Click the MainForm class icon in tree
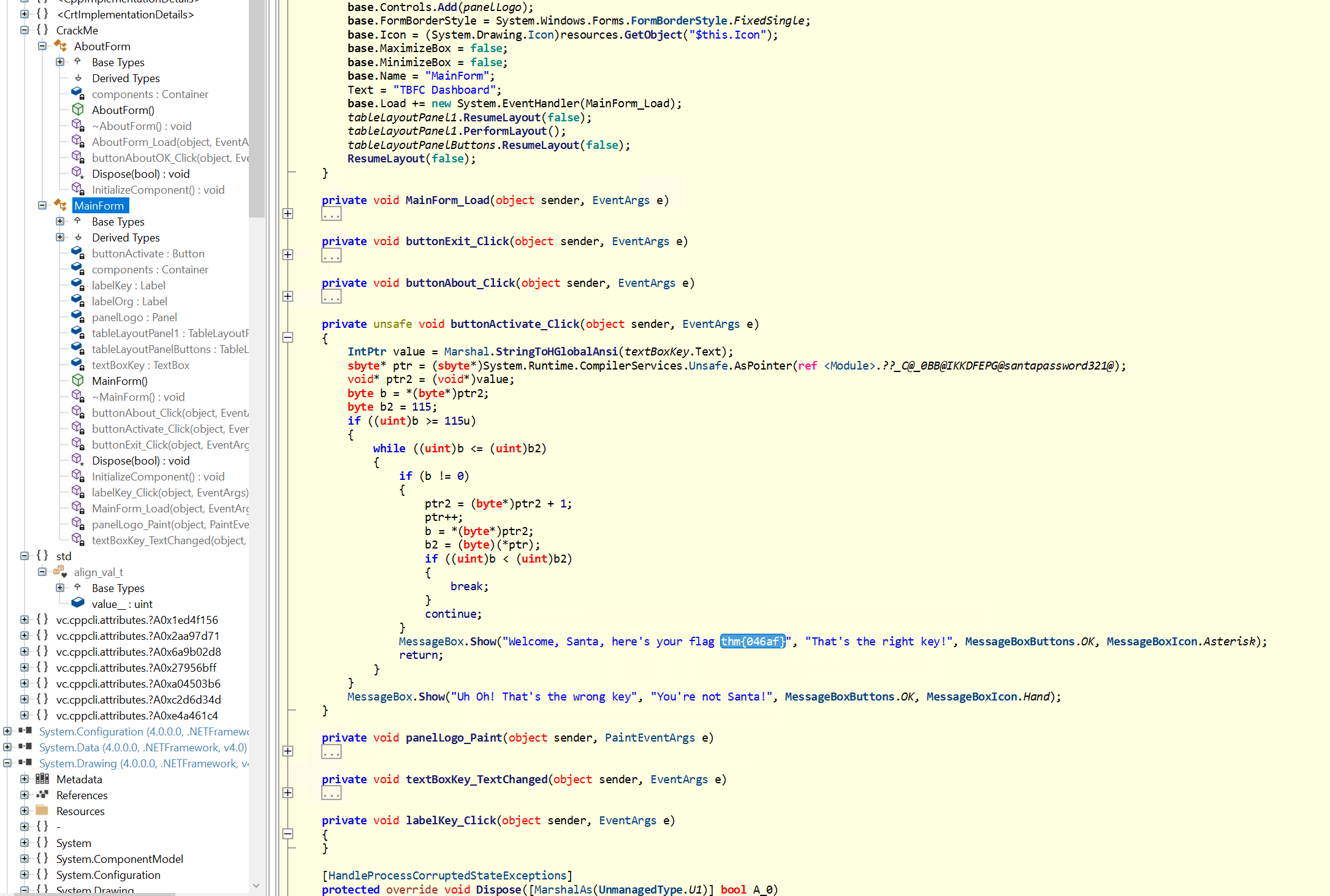Screen dimensions: 1330x896 tap(61, 205)
